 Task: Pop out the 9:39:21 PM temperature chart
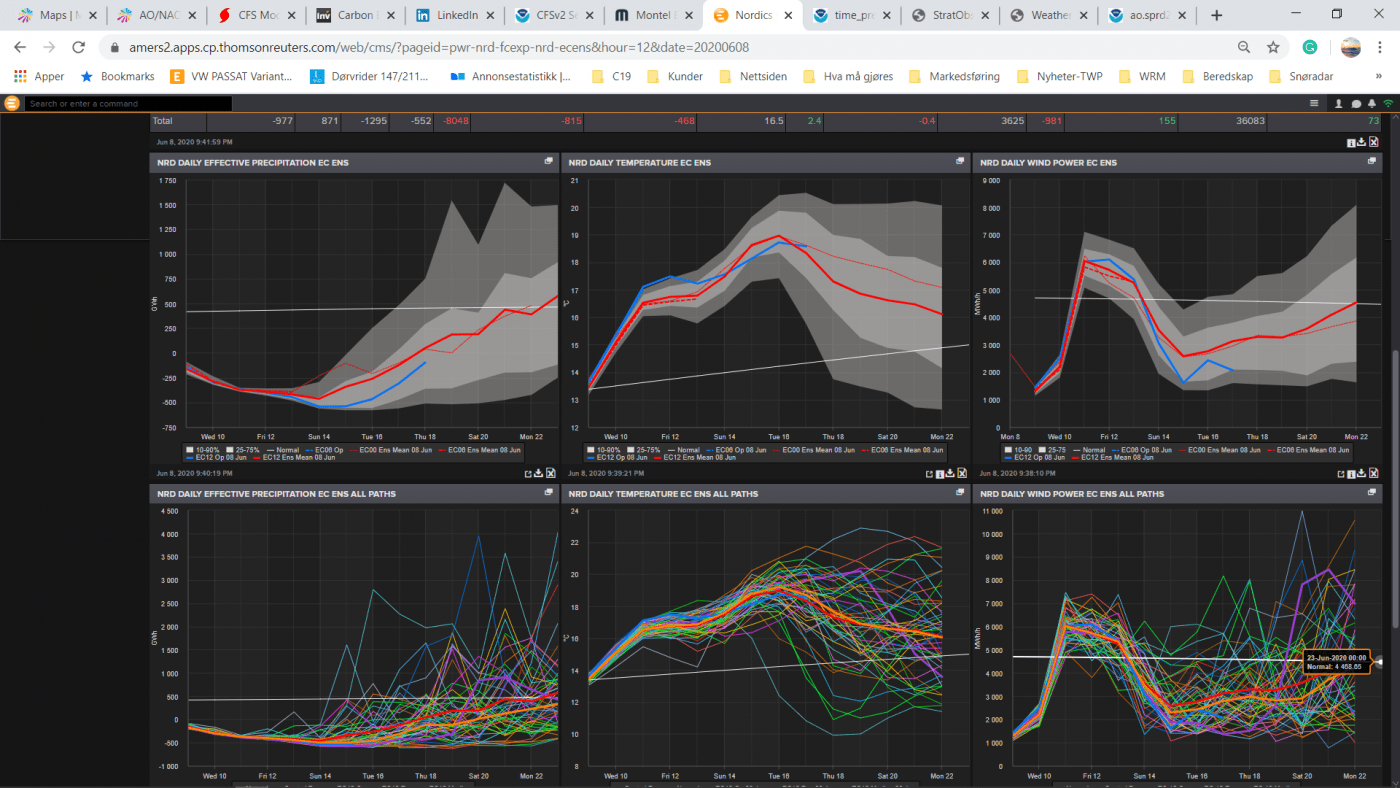click(927, 473)
